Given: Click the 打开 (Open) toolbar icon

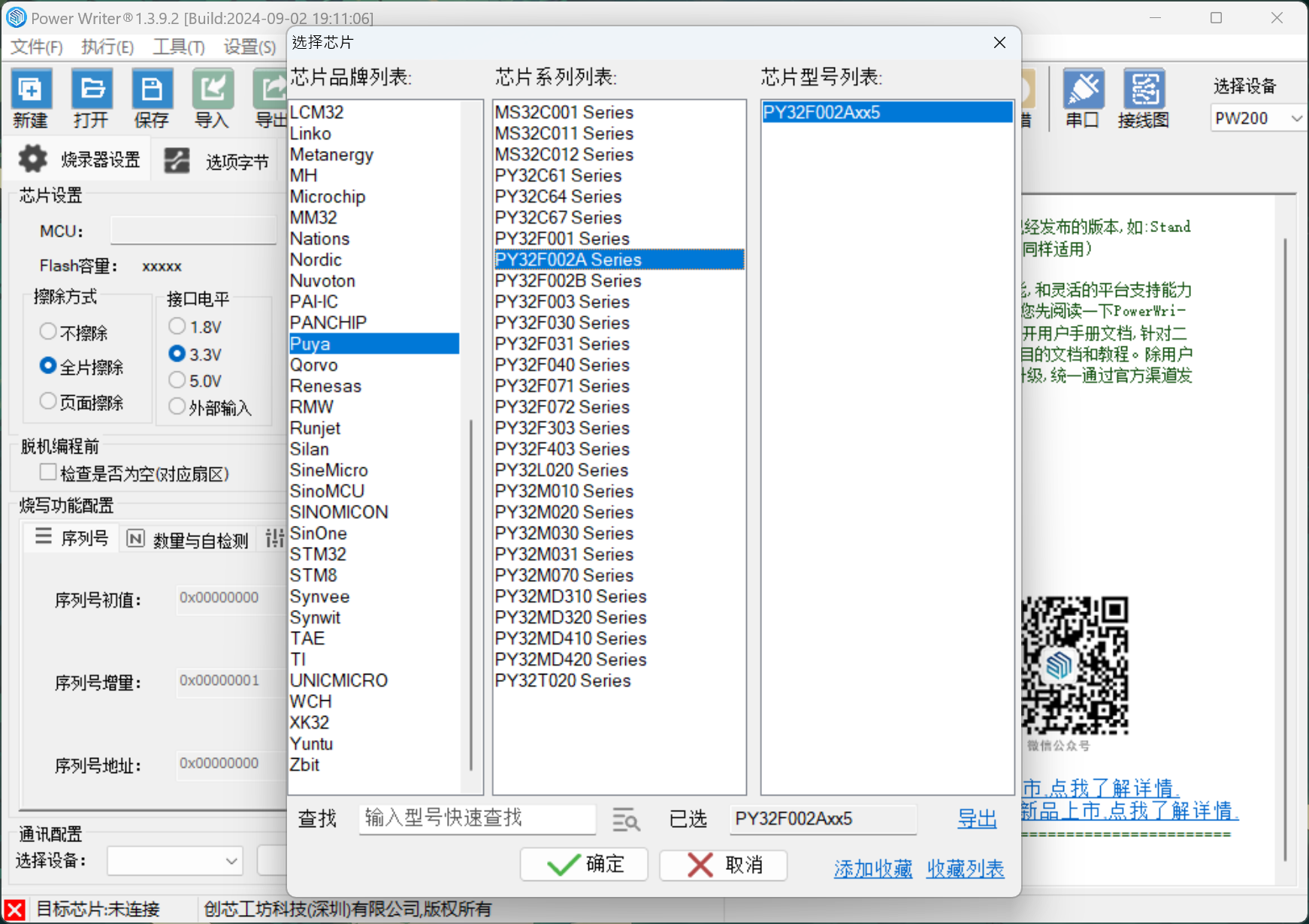Looking at the screenshot, I should pyautogui.click(x=92, y=98).
